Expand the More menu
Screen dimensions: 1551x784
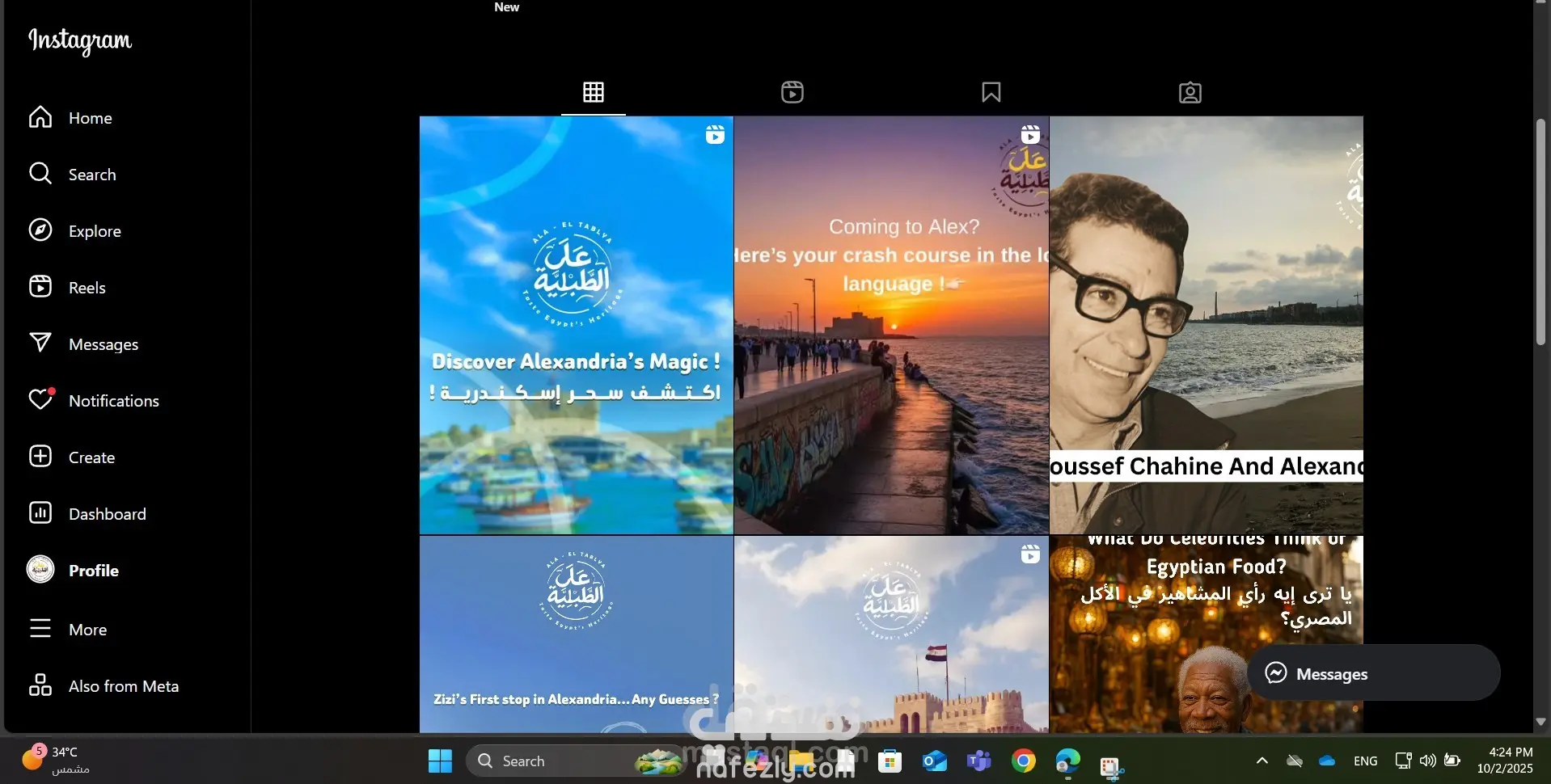click(87, 630)
